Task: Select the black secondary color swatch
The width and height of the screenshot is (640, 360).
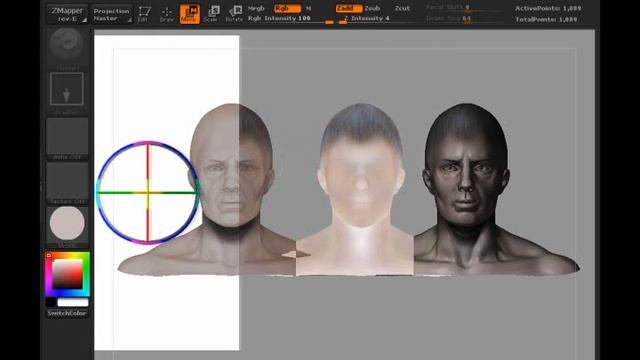Action: [x=51, y=302]
